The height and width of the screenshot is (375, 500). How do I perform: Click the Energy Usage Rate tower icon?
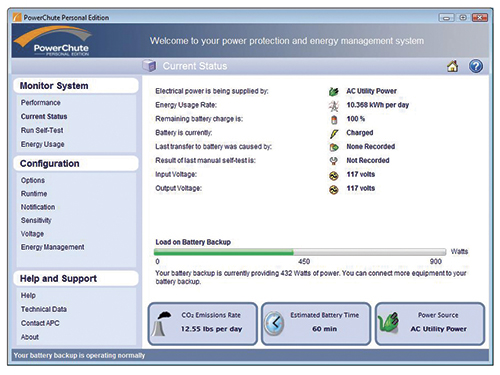(334, 105)
